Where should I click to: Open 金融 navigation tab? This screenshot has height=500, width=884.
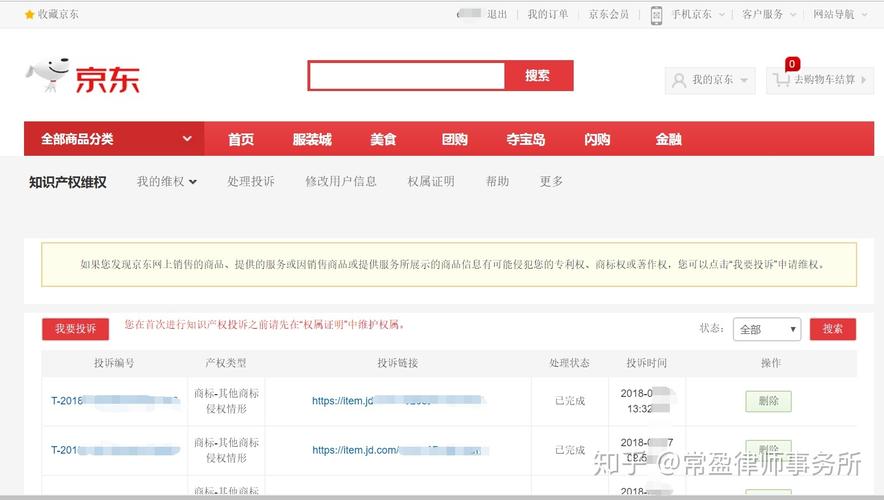669,139
